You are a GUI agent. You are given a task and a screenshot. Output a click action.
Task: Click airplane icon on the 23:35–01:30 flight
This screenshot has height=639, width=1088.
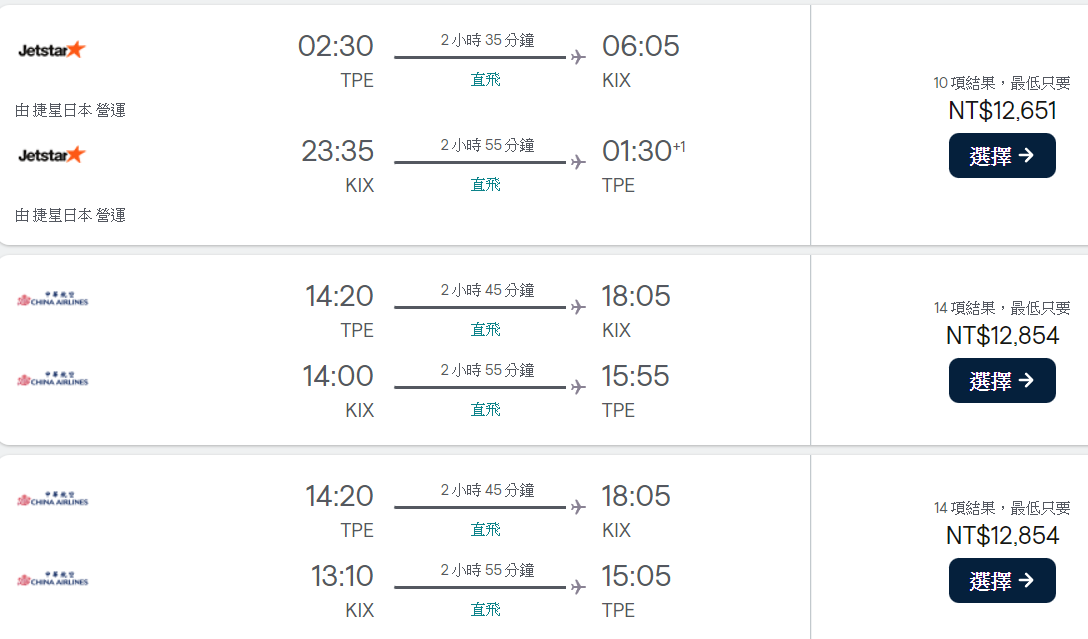(x=578, y=162)
